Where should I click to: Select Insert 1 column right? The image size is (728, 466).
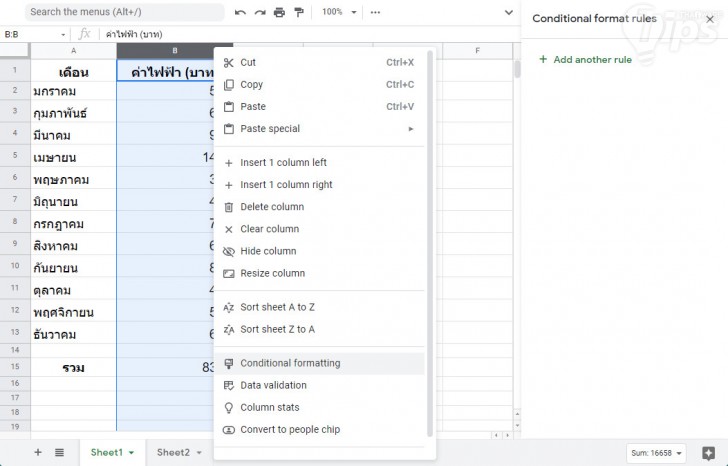click(x=319, y=185)
